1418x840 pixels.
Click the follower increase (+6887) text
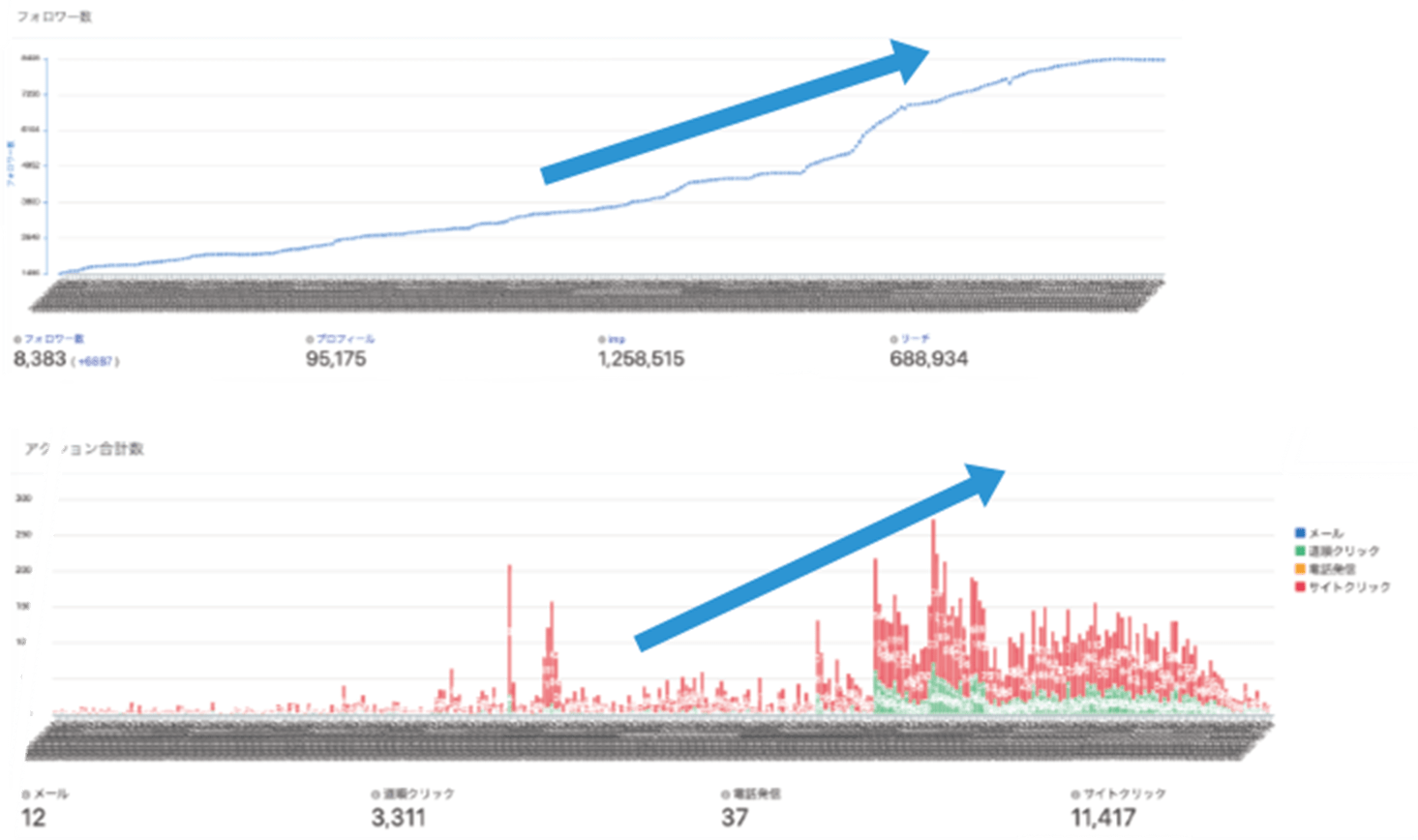click(x=95, y=361)
